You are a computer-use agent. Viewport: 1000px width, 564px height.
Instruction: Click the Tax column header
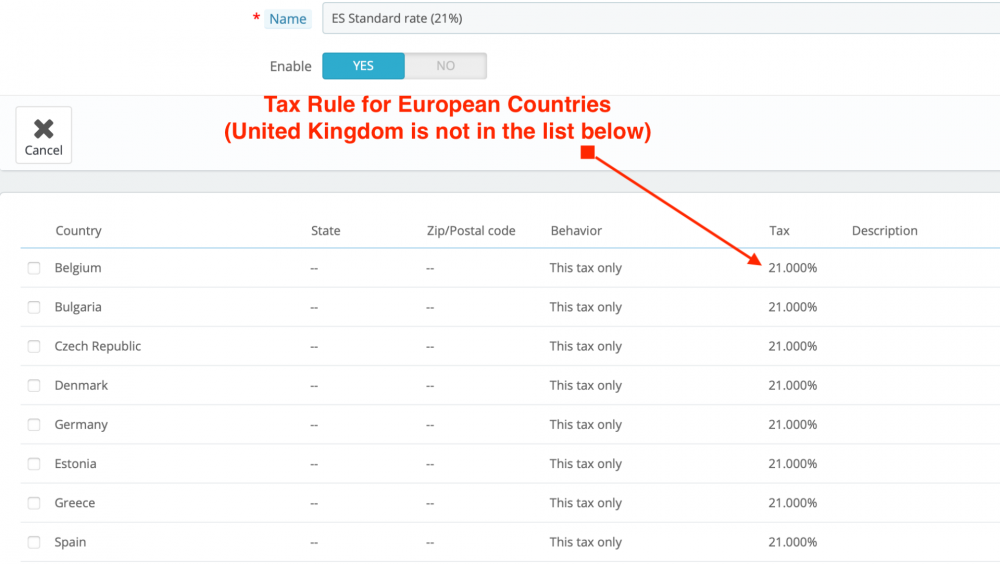779,230
